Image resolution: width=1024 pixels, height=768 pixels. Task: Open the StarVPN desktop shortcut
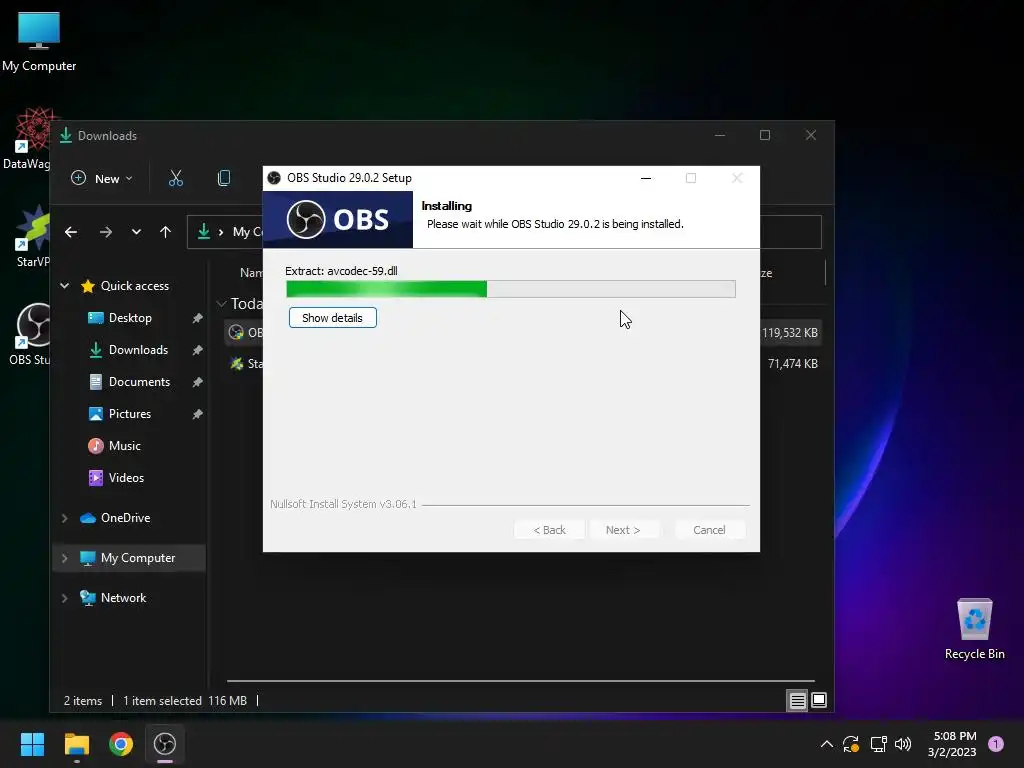[33, 236]
